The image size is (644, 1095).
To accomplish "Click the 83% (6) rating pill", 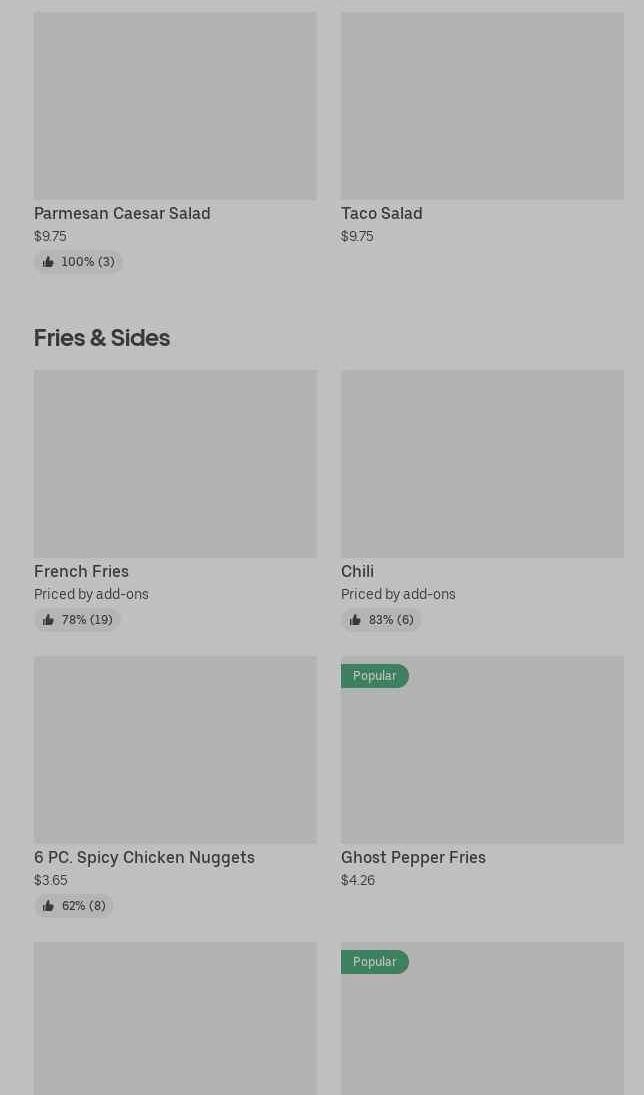I will click(x=381, y=620).
